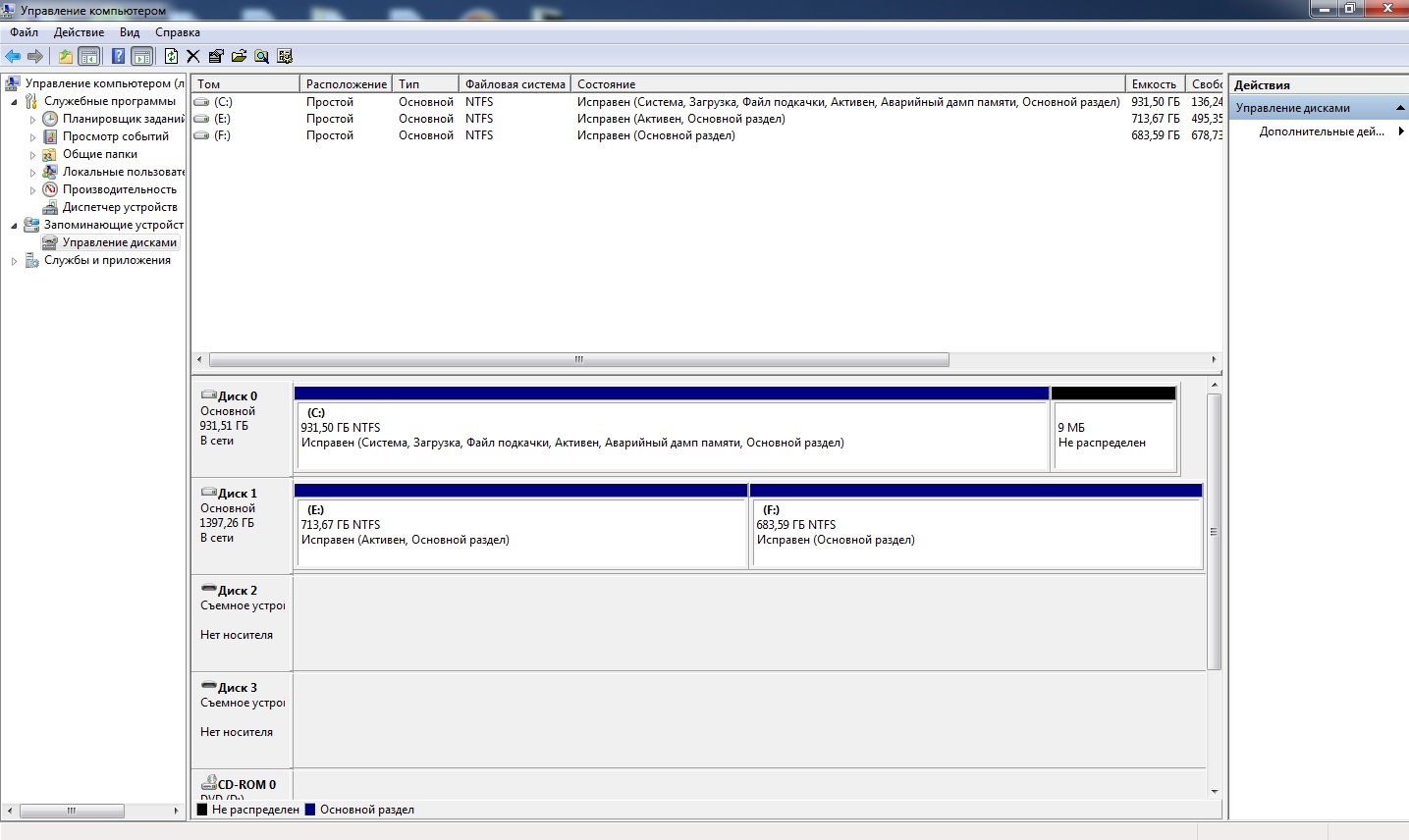Expand the Производительность node arrow
Viewport: 1409px width, 840px height.
[x=32, y=190]
